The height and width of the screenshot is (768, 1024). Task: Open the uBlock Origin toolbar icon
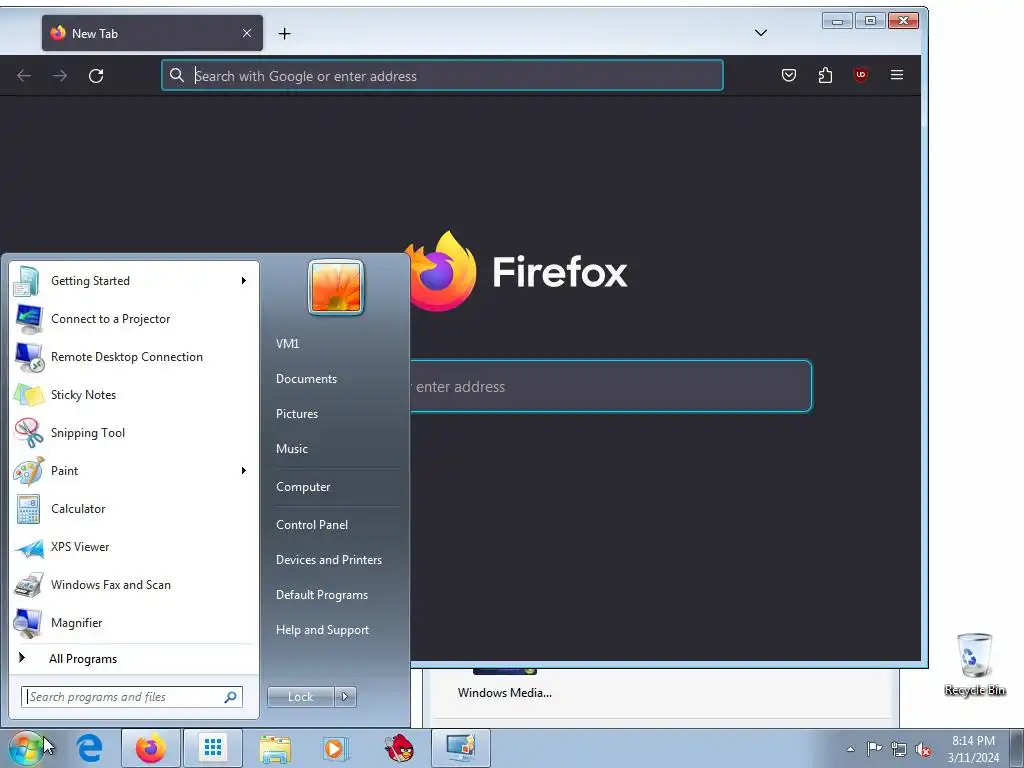pos(861,75)
